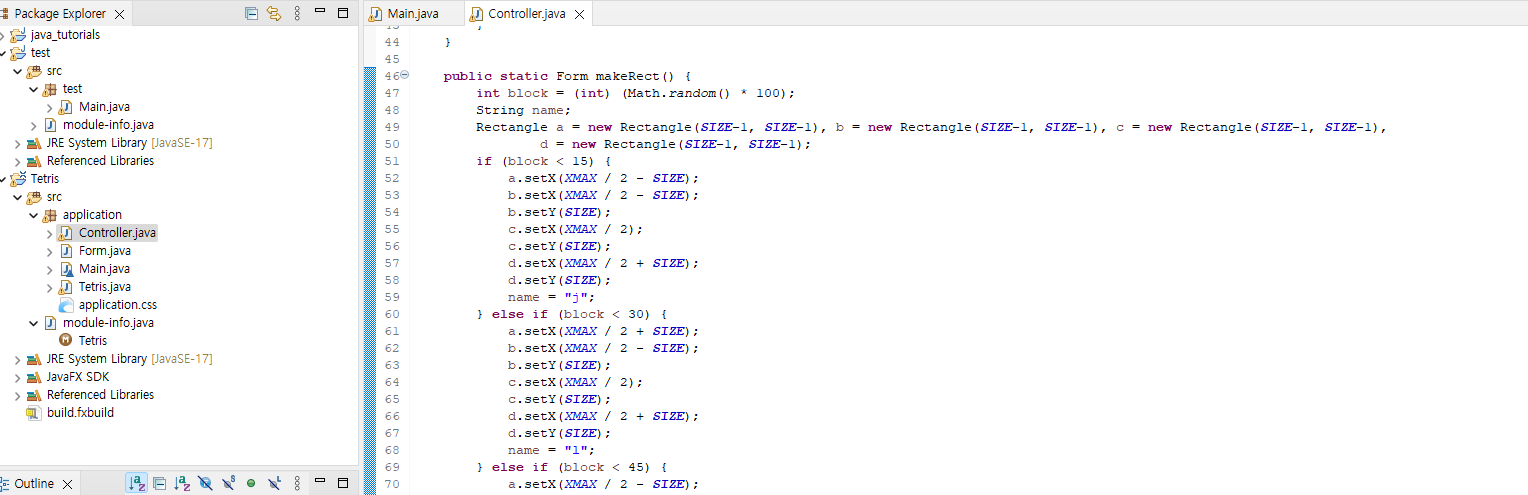Toggle Hide Local Types in Outline
Viewport: 1528px width, 495px height.
pyautogui.click(x=274, y=483)
